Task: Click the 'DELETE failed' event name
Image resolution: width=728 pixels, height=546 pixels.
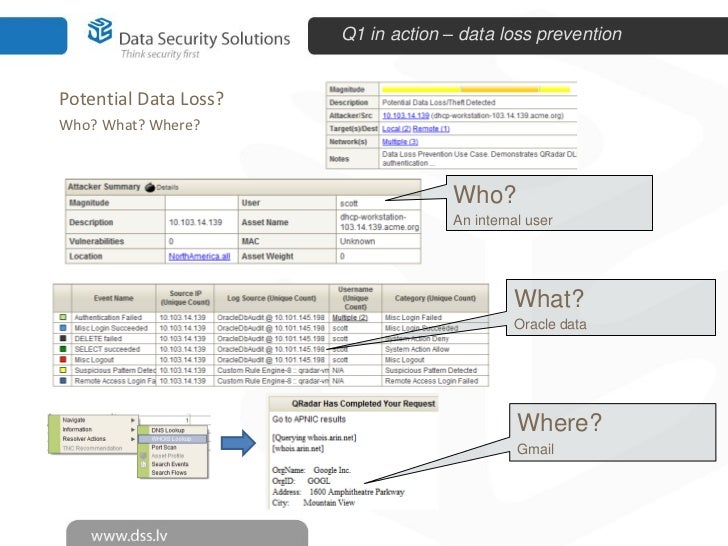Action: (98, 338)
